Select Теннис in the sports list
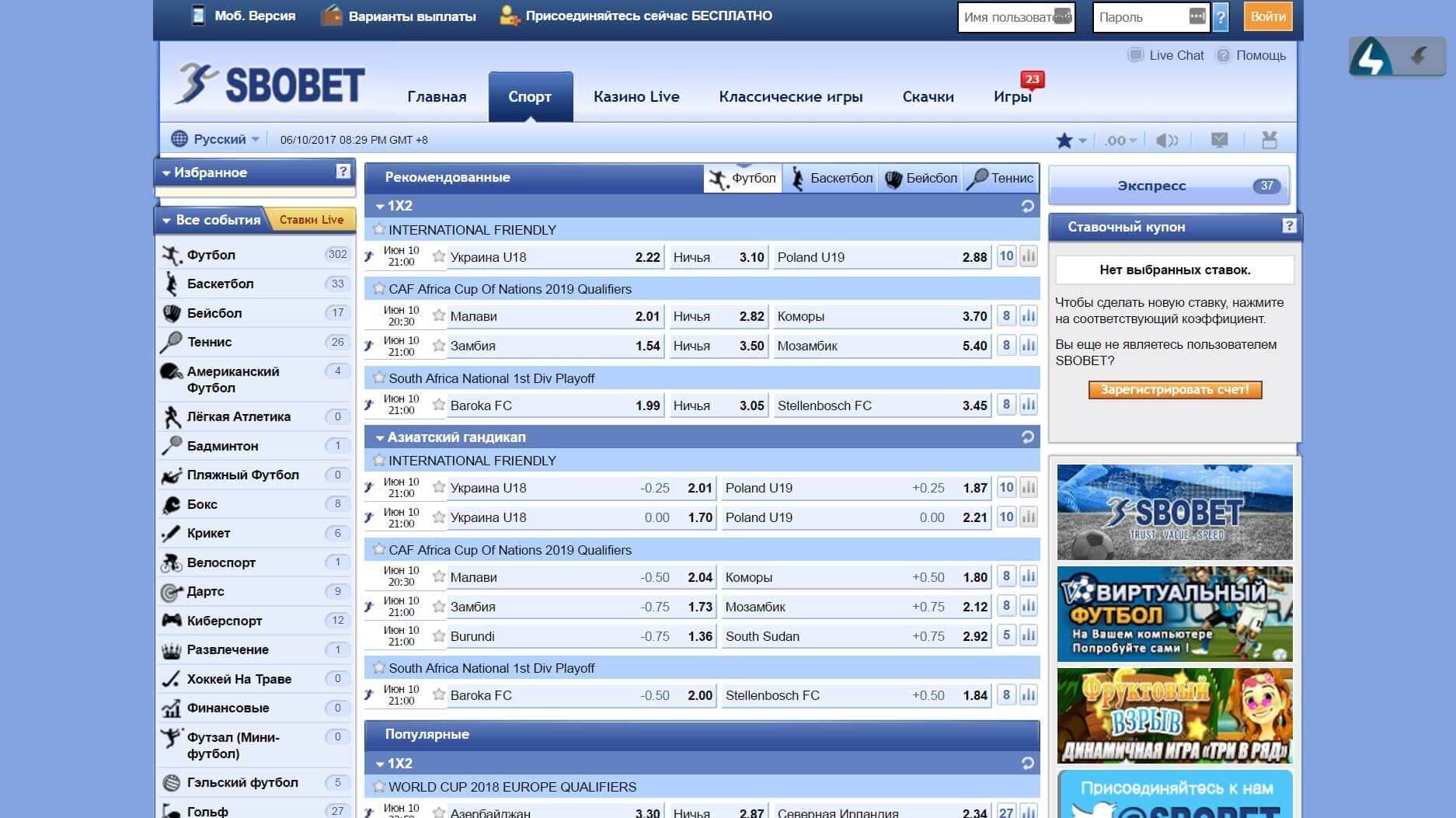 [255, 342]
